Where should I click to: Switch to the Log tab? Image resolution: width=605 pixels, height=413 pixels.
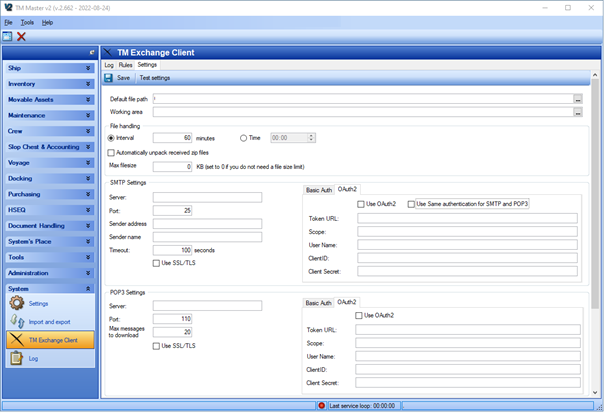point(109,65)
